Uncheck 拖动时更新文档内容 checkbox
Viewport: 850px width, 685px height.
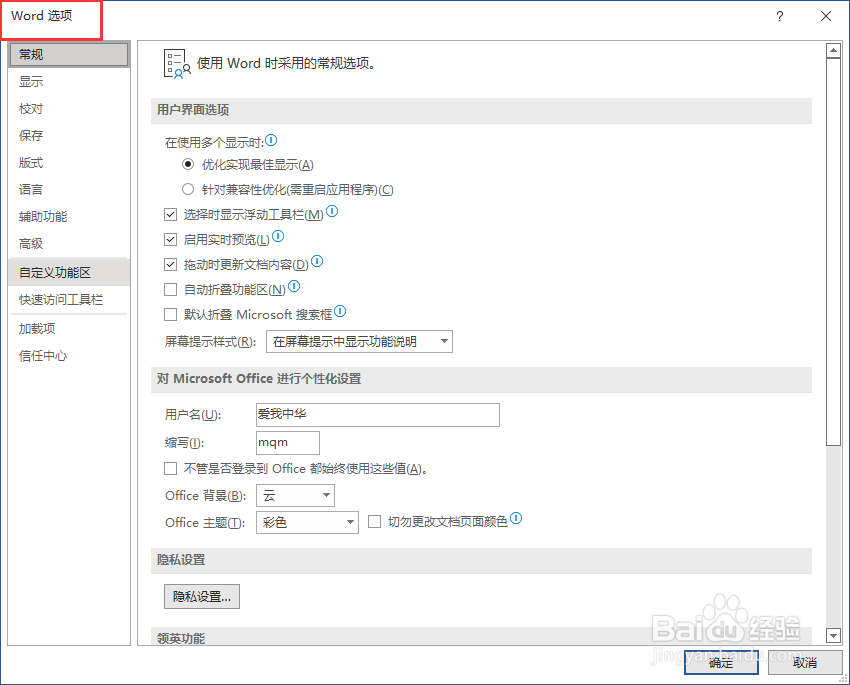170,264
